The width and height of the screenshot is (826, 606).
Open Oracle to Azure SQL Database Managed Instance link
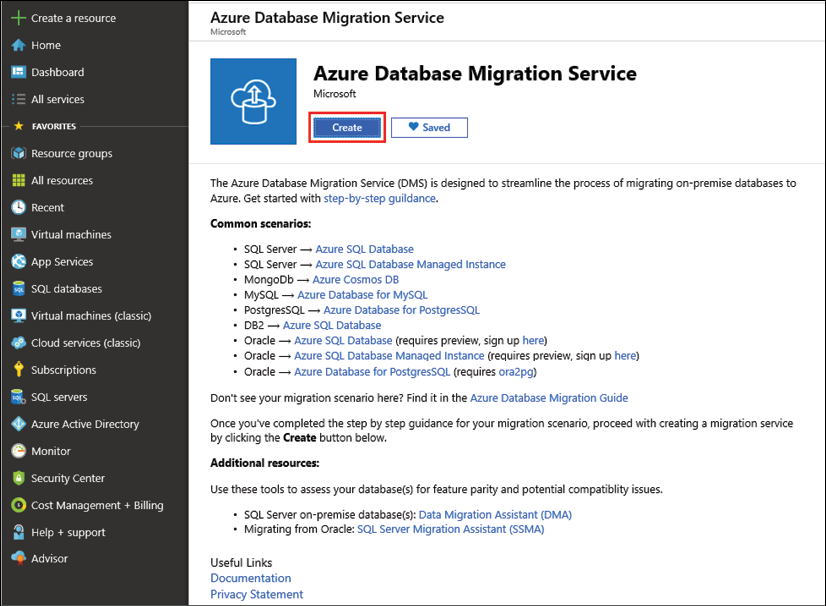click(389, 356)
